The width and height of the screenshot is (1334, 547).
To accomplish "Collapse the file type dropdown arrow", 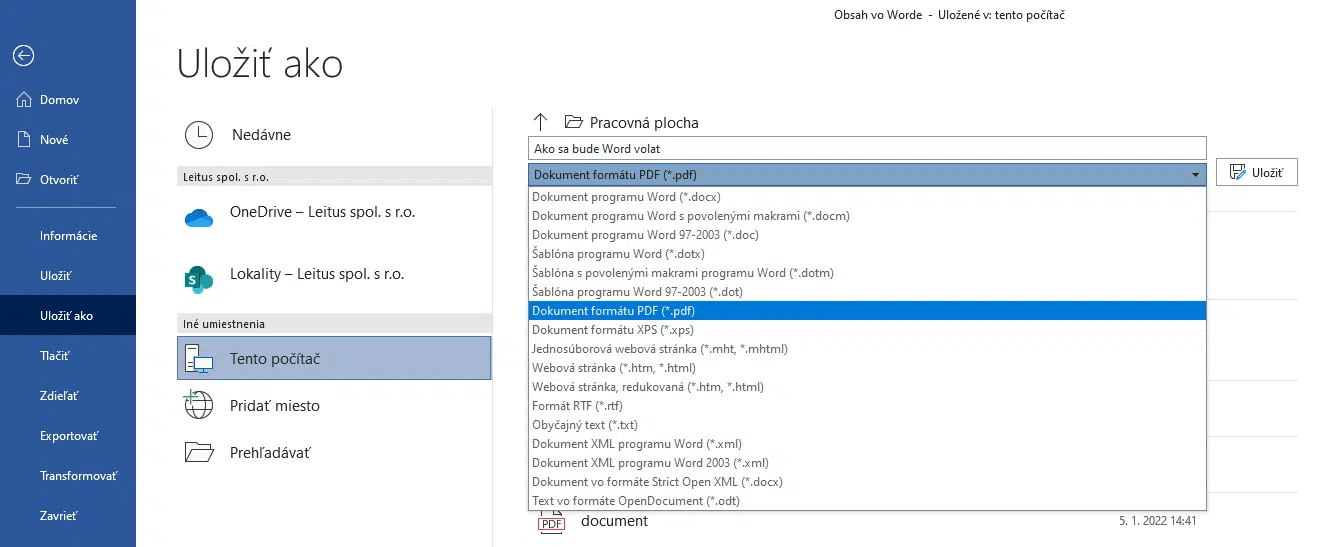I will pyautogui.click(x=1195, y=175).
